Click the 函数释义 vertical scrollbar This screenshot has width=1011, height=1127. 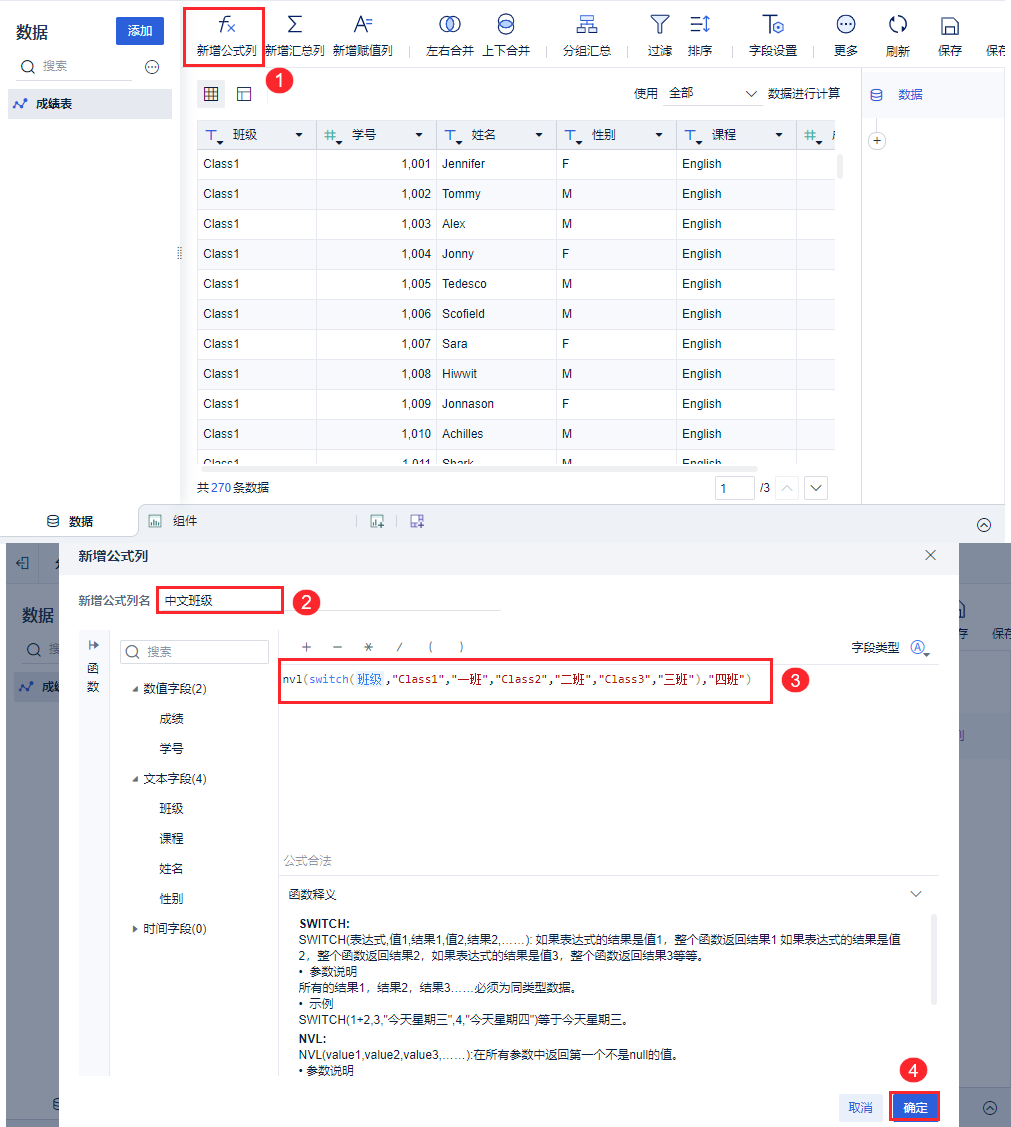point(934,959)
